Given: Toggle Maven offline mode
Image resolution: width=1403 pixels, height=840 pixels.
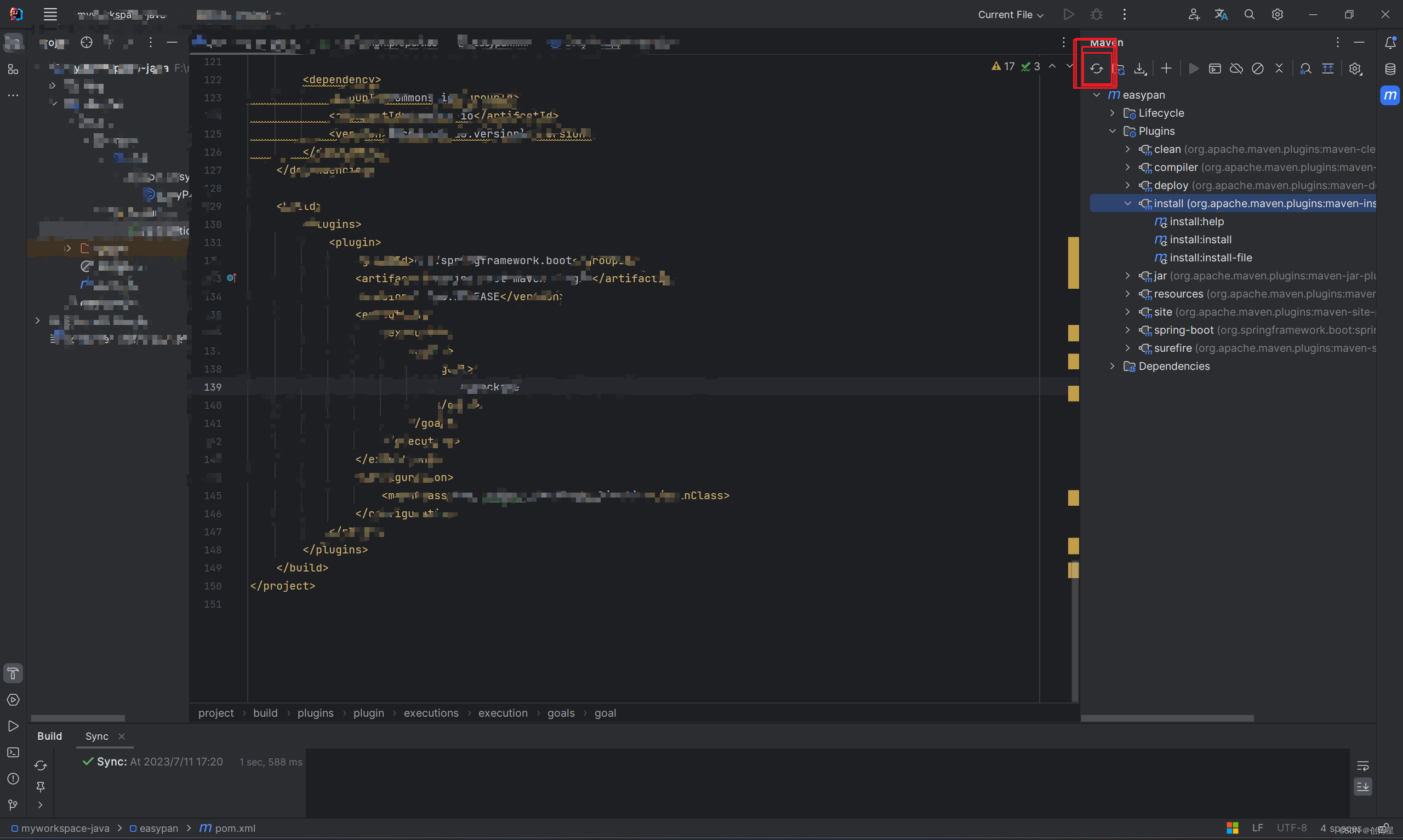Looking at the screenshot, I should (x=1236, y=68).
